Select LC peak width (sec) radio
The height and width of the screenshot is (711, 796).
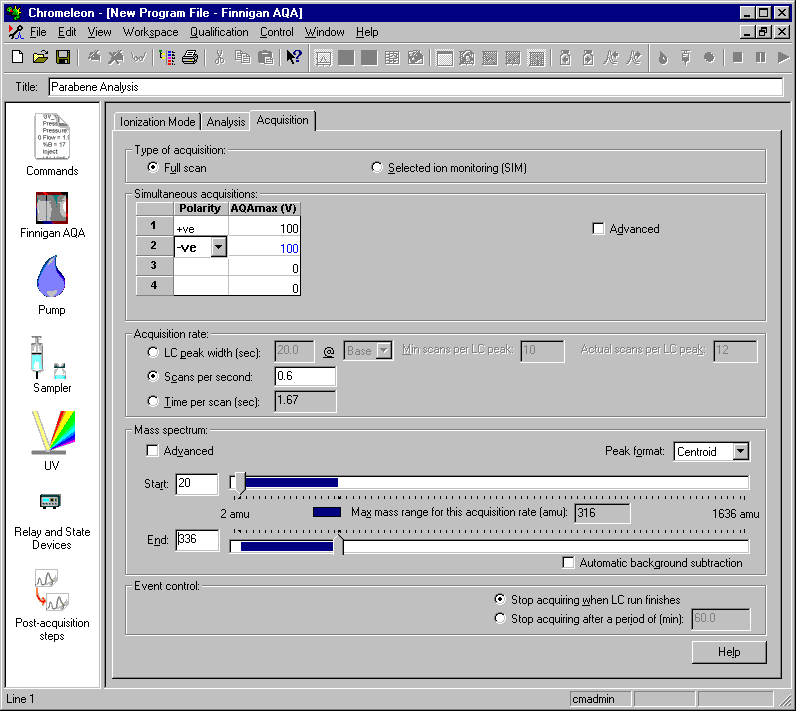152,352
